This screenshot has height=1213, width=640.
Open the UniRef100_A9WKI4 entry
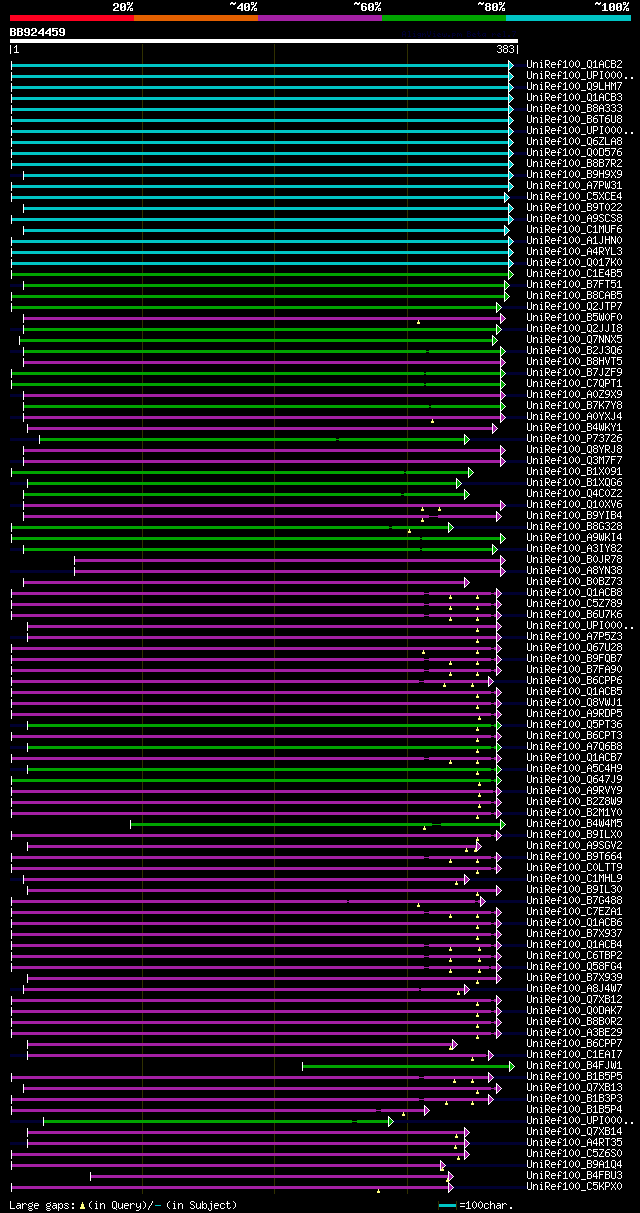574,538
